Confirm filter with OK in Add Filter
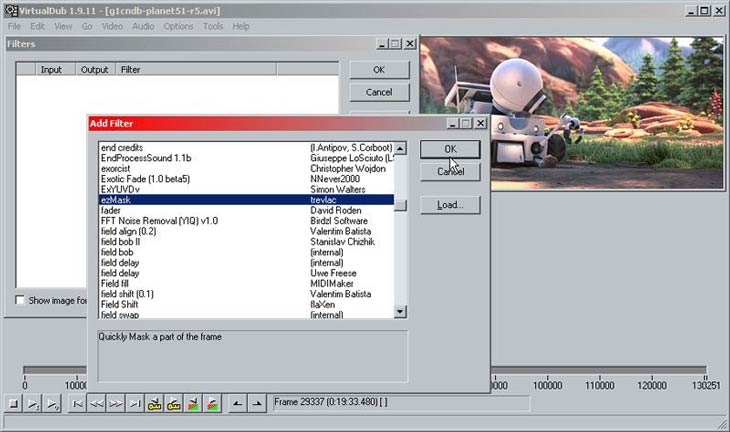This screenshot has width=730, height=432. pyautogui.click(x=450, y=149)
